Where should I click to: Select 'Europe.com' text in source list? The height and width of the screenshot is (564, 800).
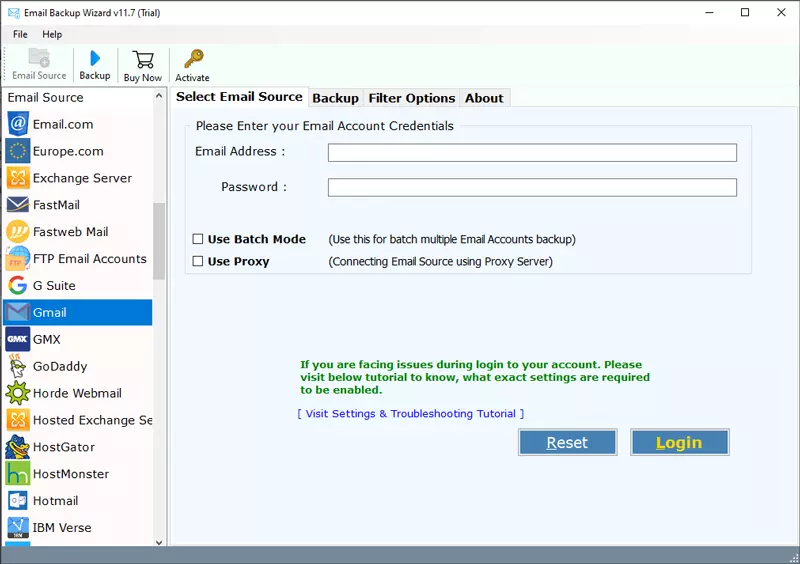click(68, 151)
